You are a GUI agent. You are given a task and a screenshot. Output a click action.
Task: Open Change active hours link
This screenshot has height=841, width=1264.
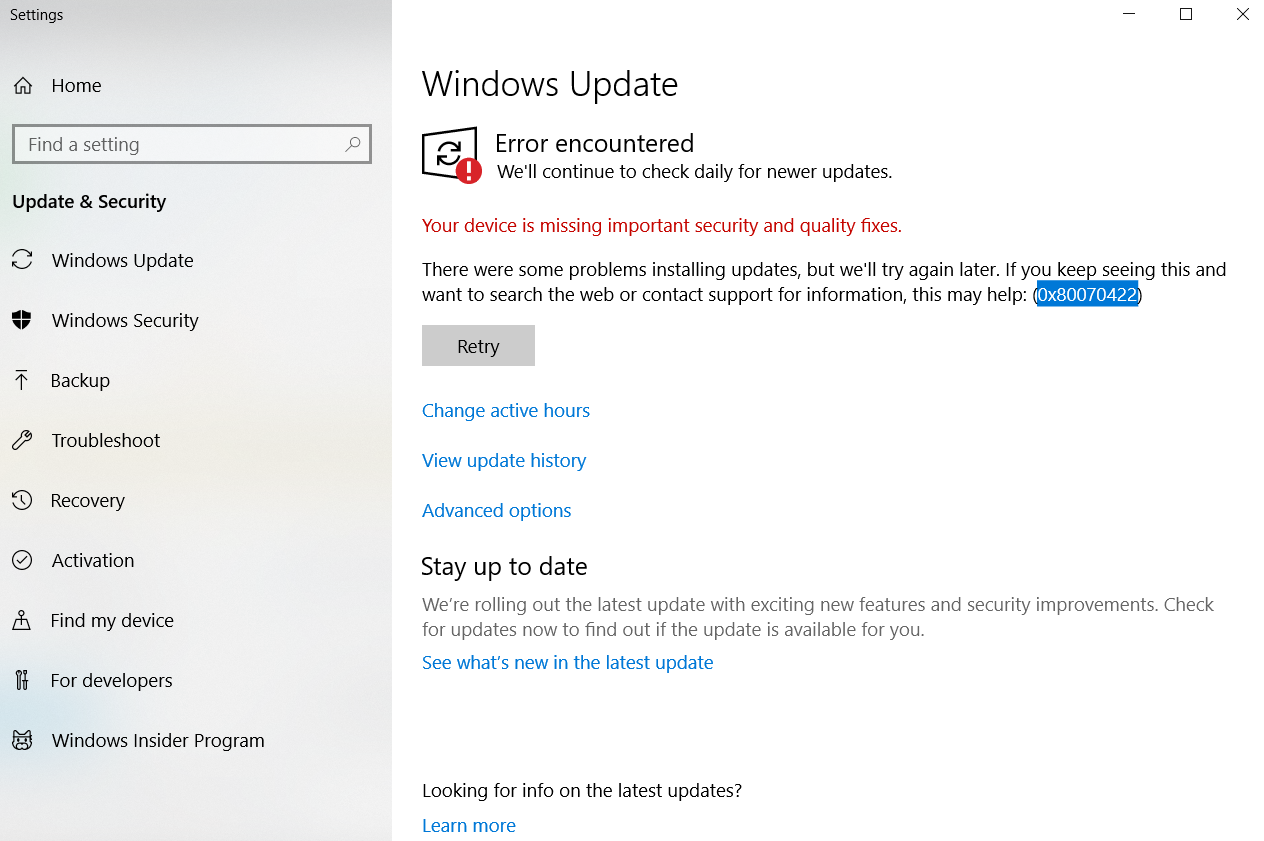click(x=506, y=411)
